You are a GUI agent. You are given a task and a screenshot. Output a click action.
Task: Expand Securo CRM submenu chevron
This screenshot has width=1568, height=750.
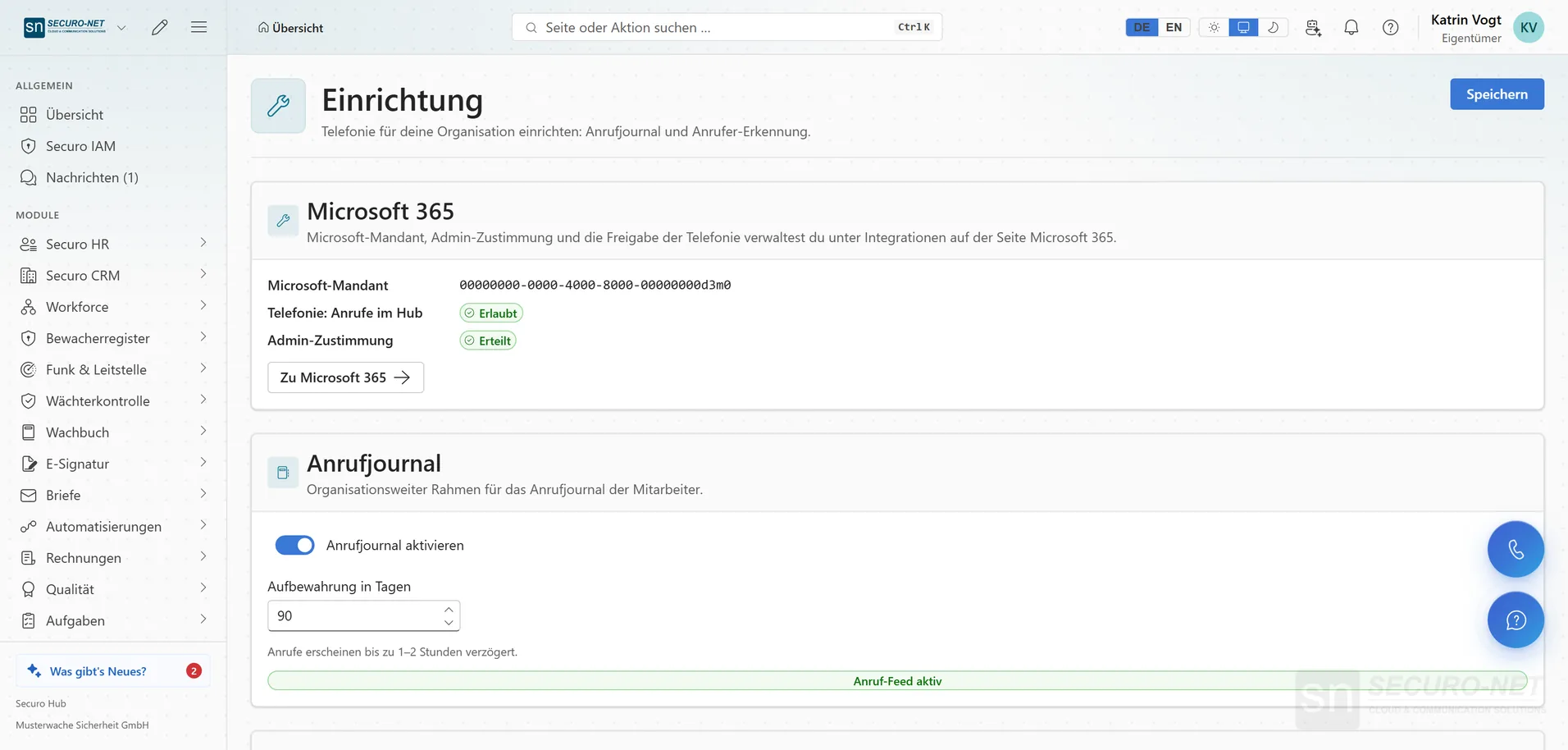pos(203,274)
